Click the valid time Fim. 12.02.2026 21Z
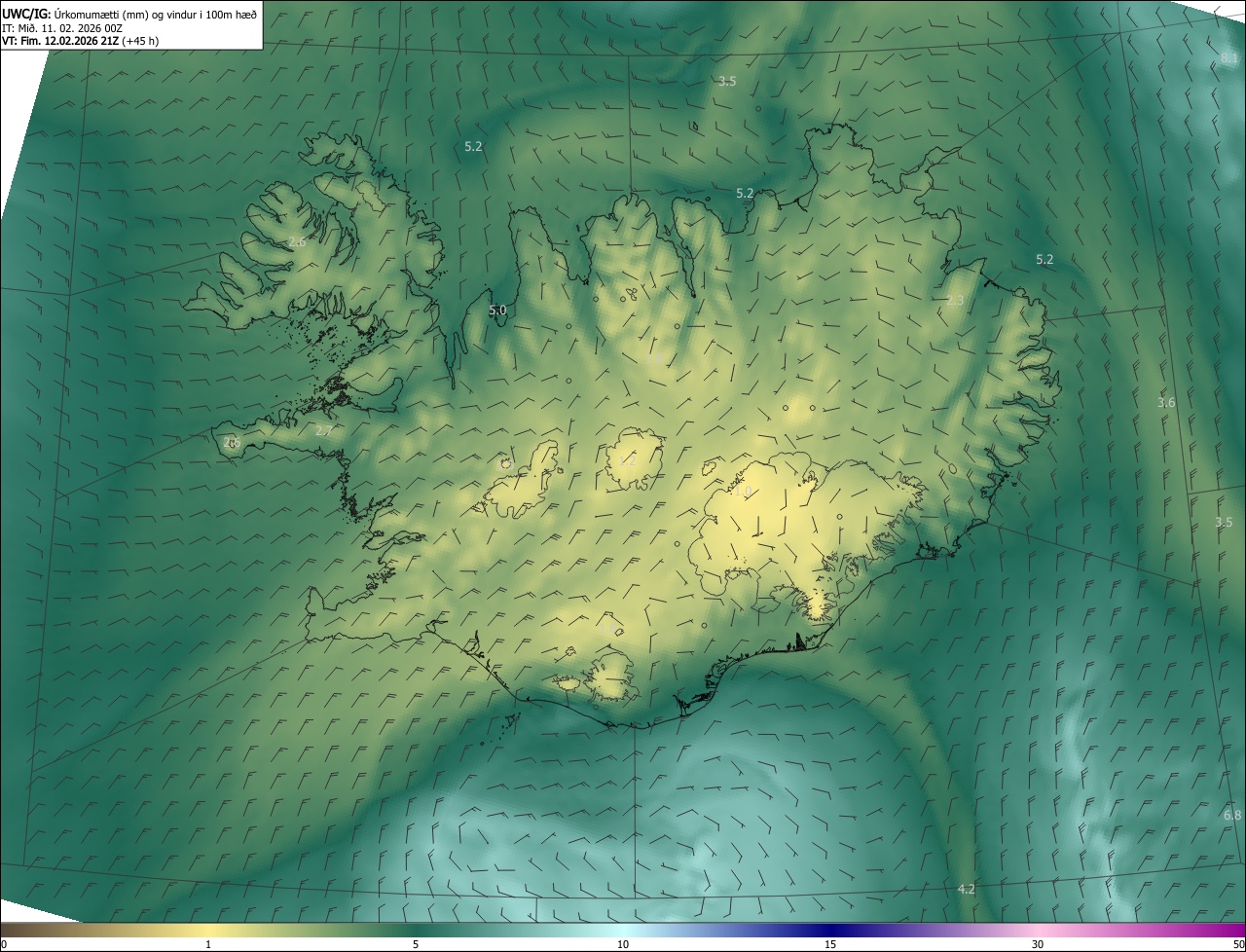The height and width of the screenshot is (952, 1246). [x=70, y=42]
